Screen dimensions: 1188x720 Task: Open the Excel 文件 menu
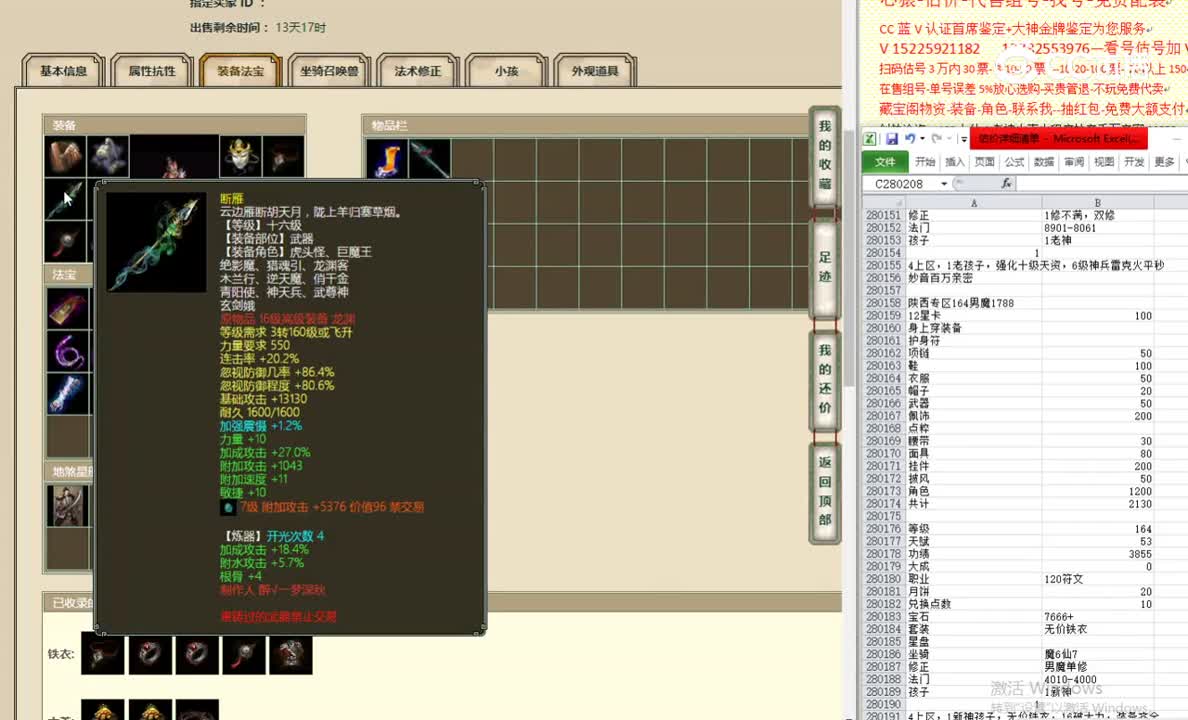tap(885, 161)
